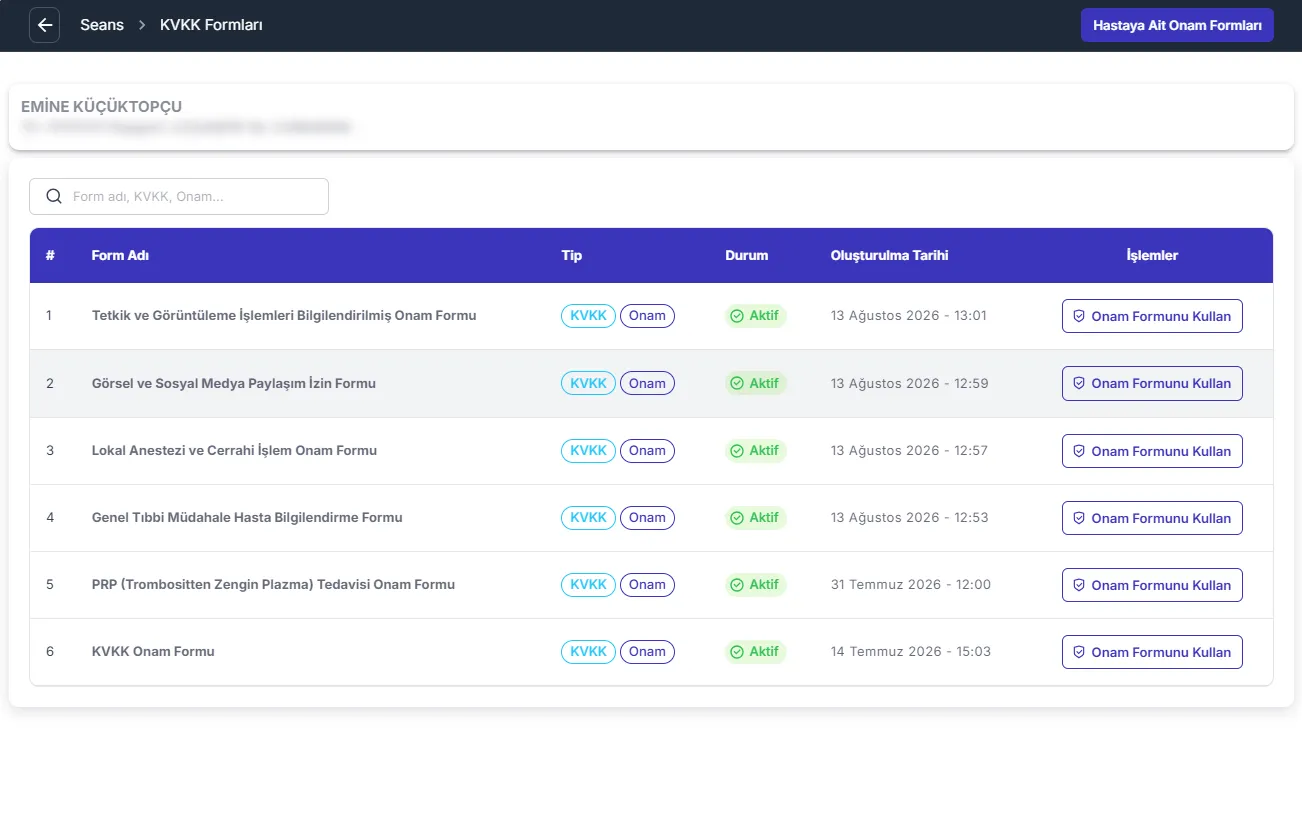Click the KVKK tag in the Lokal Anestezi row
The image size is (1302, 813).
(x=588, y=451)
